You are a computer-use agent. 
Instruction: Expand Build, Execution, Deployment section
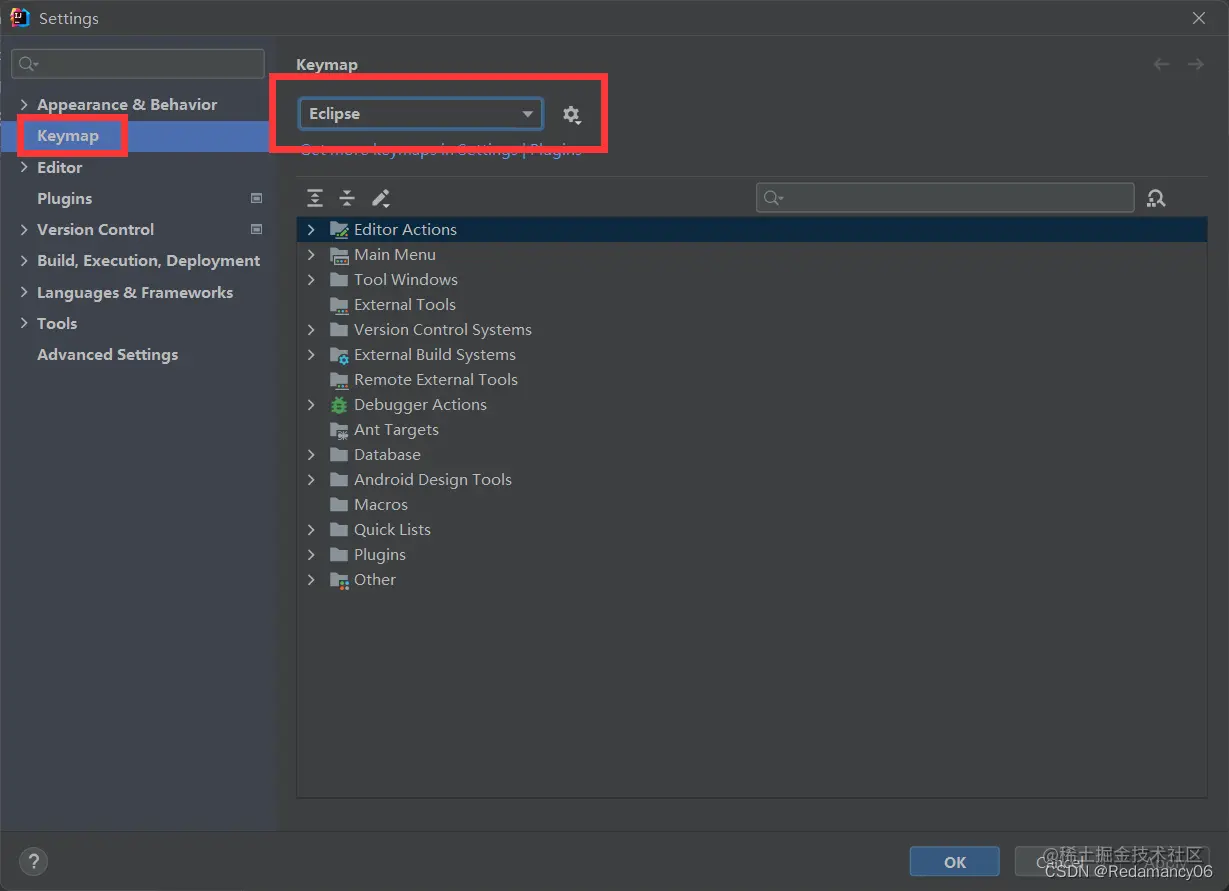coord(24,261)
